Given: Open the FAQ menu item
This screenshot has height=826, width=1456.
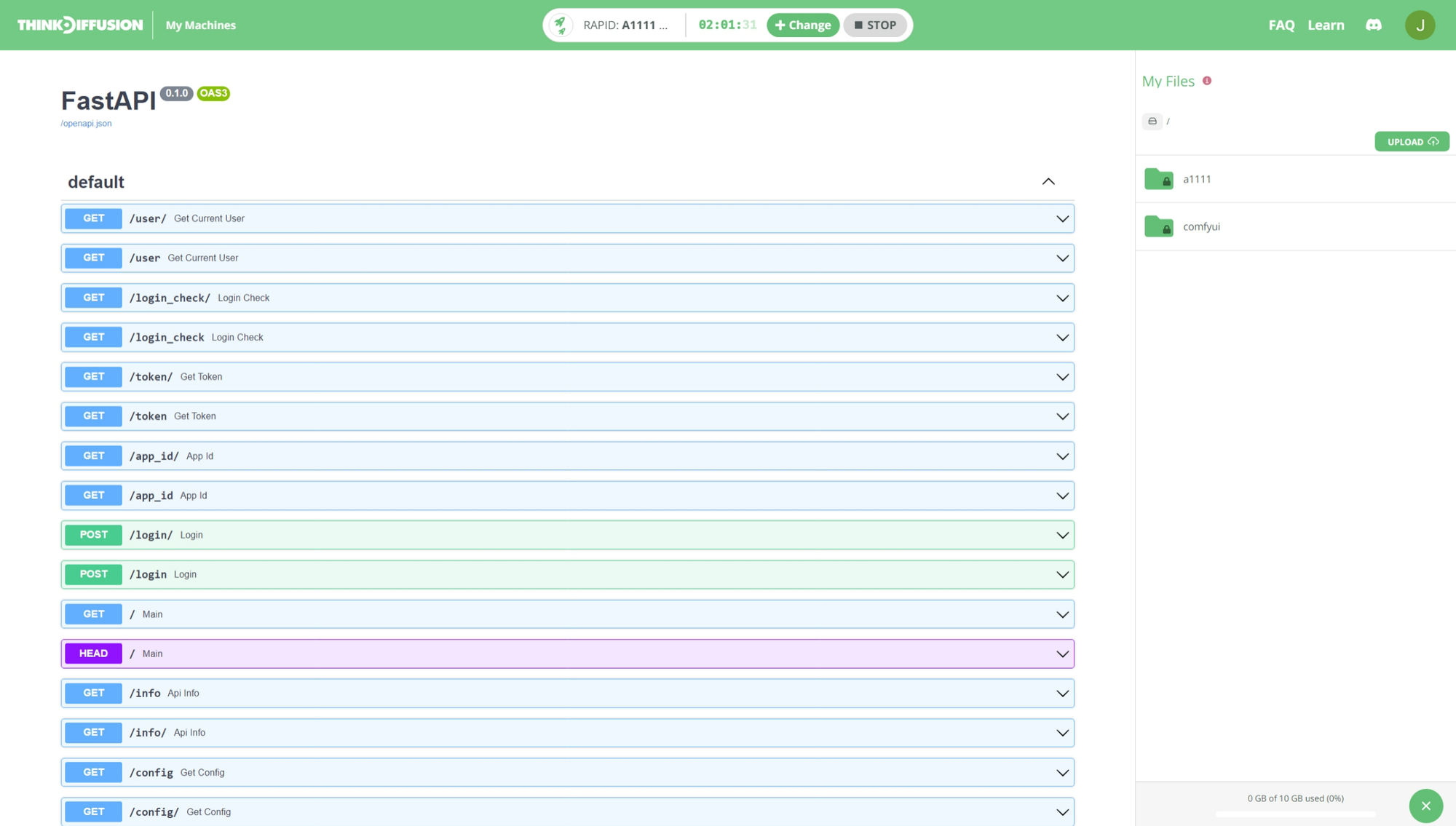Looking at the screenshot, I should click(1281, 25).
